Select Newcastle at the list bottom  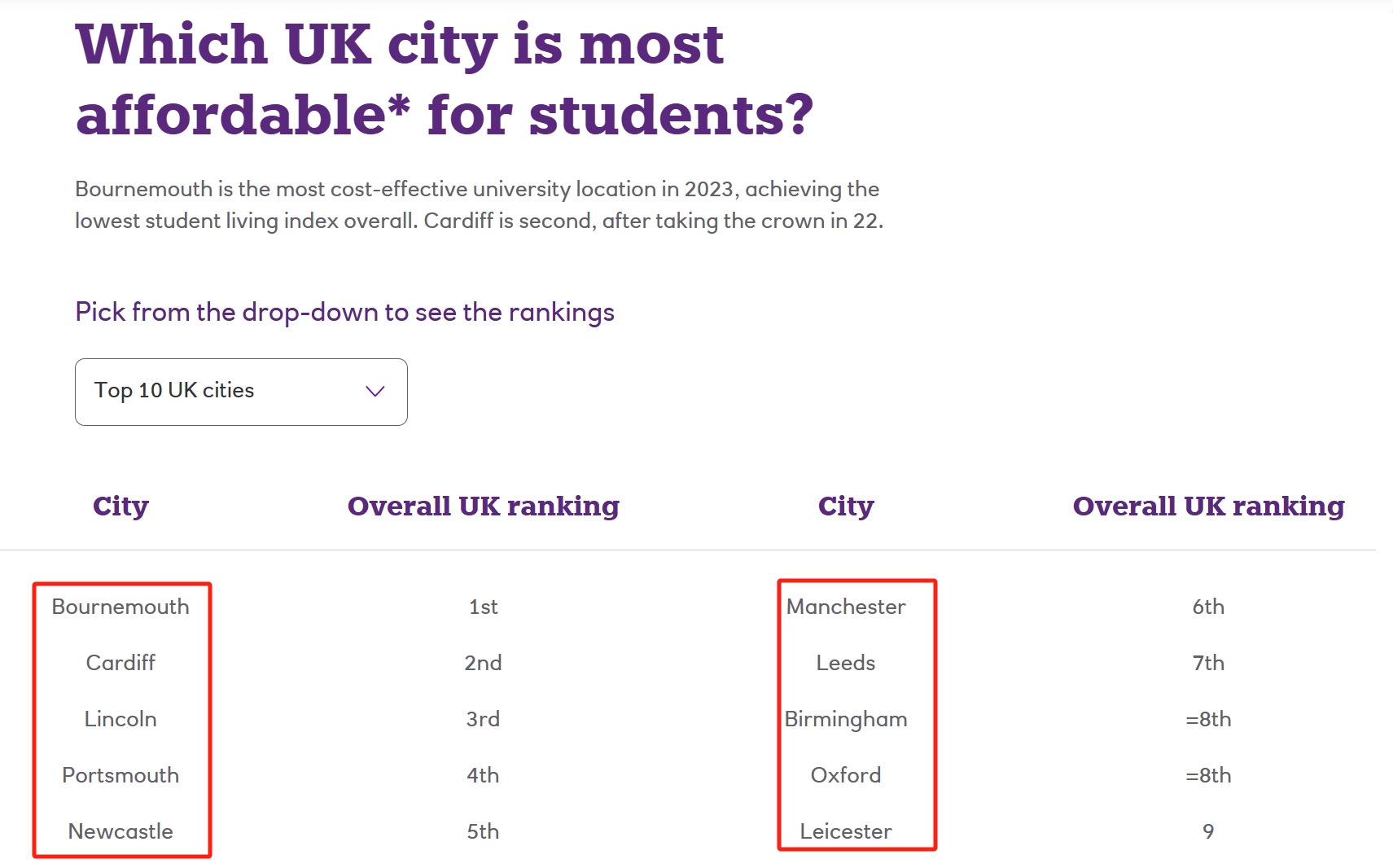pyautogui.click(x=120, y=831)
